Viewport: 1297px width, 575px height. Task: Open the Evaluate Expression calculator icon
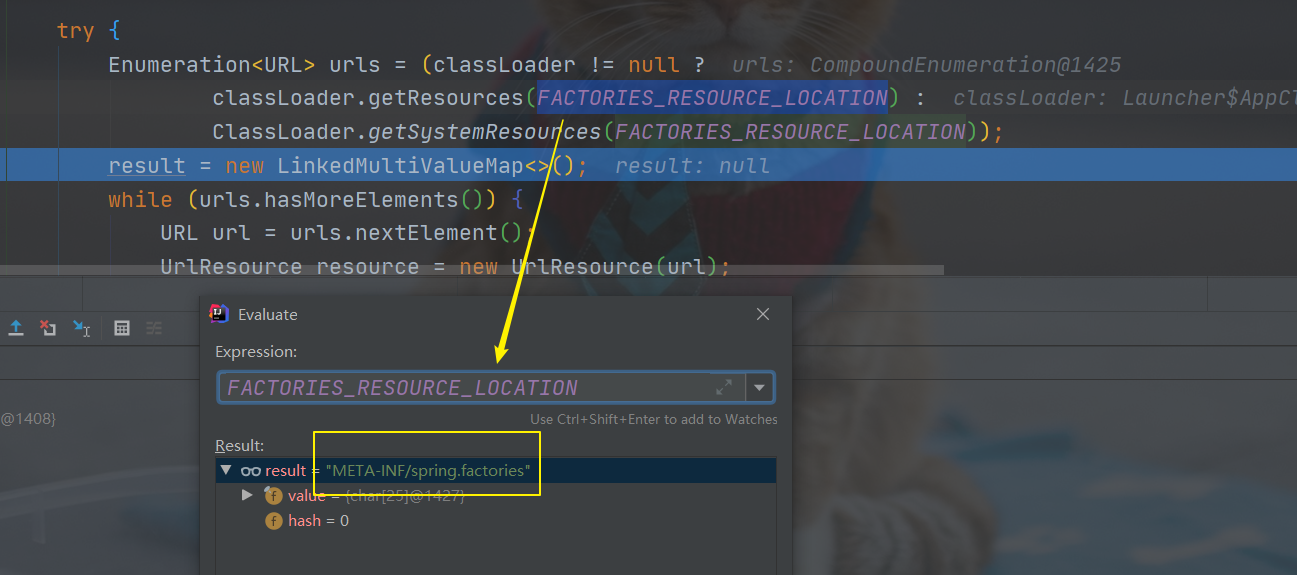tap(122, 327)
